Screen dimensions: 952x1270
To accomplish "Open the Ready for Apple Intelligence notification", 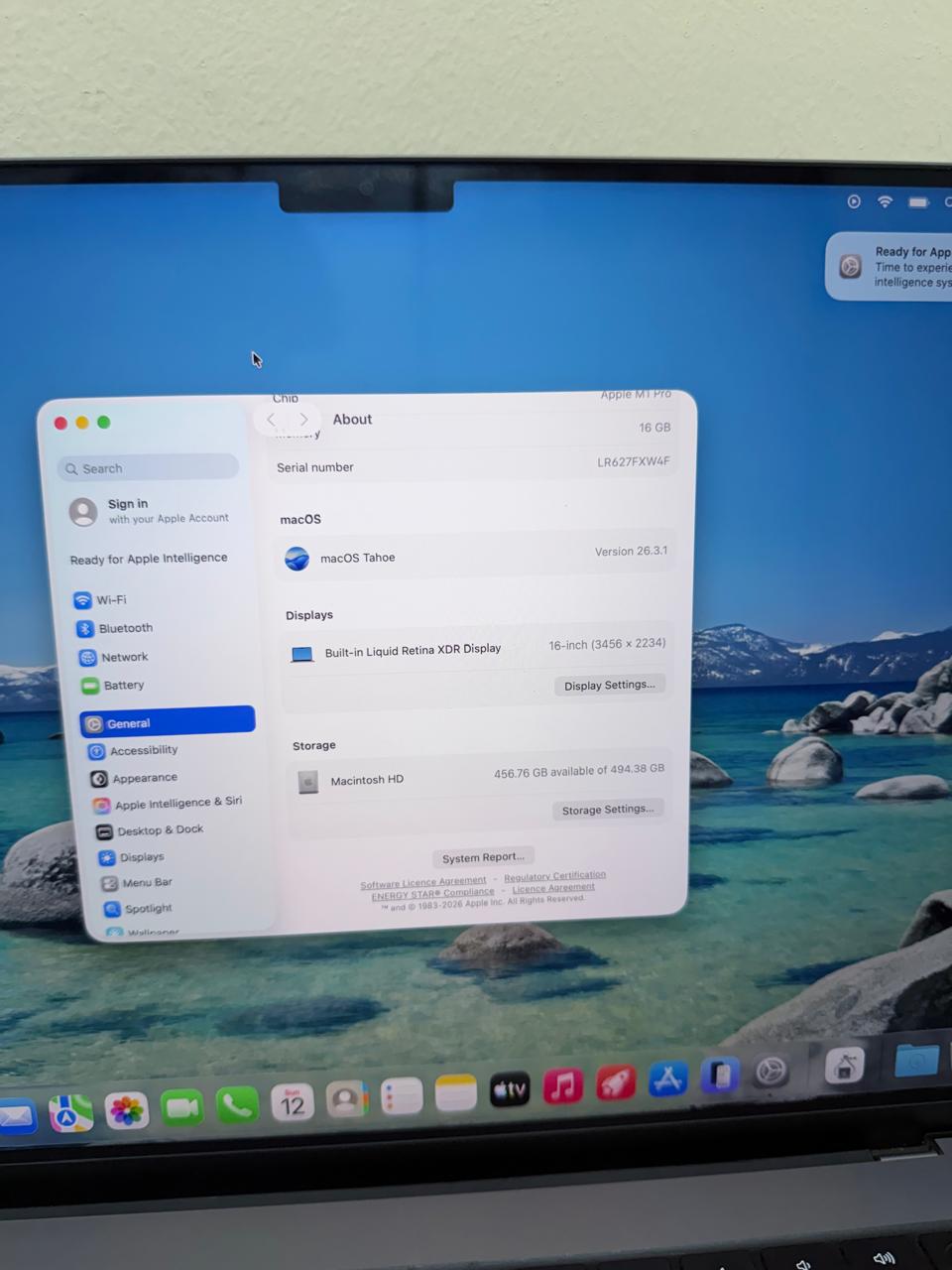I will pyautogui.click(x=889, y=266).
